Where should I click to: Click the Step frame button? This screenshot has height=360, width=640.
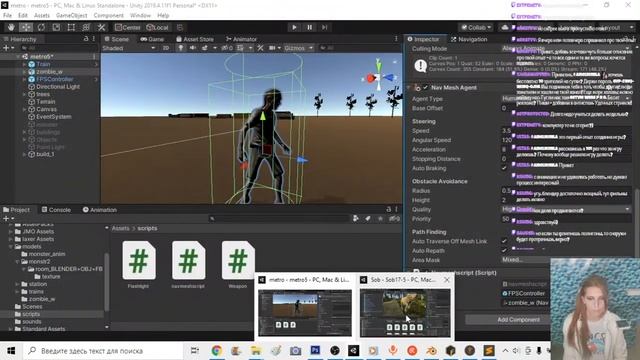click(324, 27)
